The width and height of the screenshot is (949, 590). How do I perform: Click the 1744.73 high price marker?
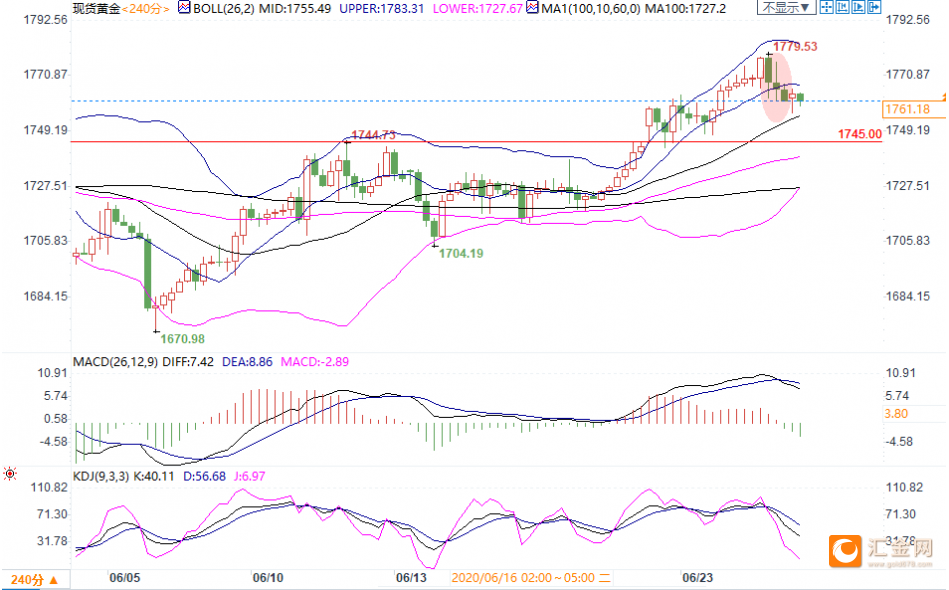373,134
